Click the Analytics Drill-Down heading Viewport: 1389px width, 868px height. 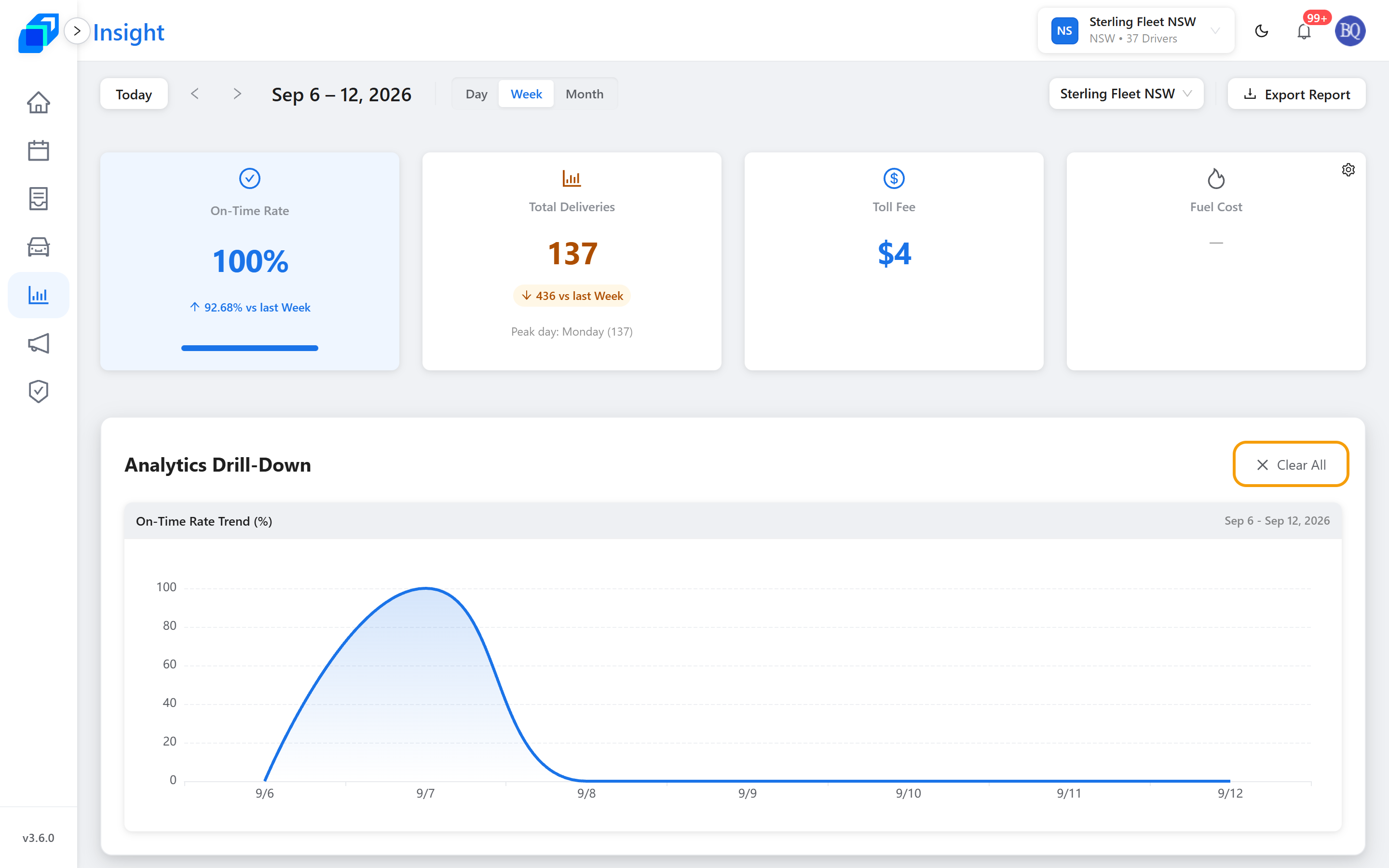(218, 465)
